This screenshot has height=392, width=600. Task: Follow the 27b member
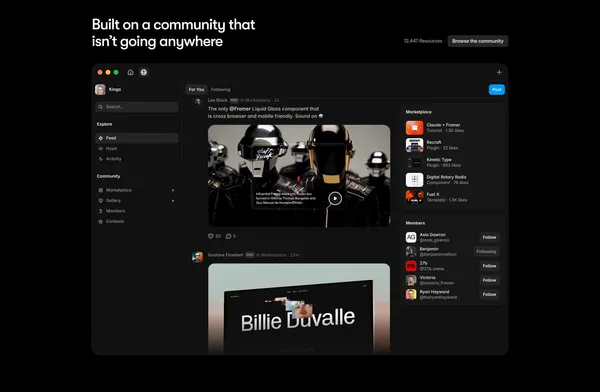[489, 266]
